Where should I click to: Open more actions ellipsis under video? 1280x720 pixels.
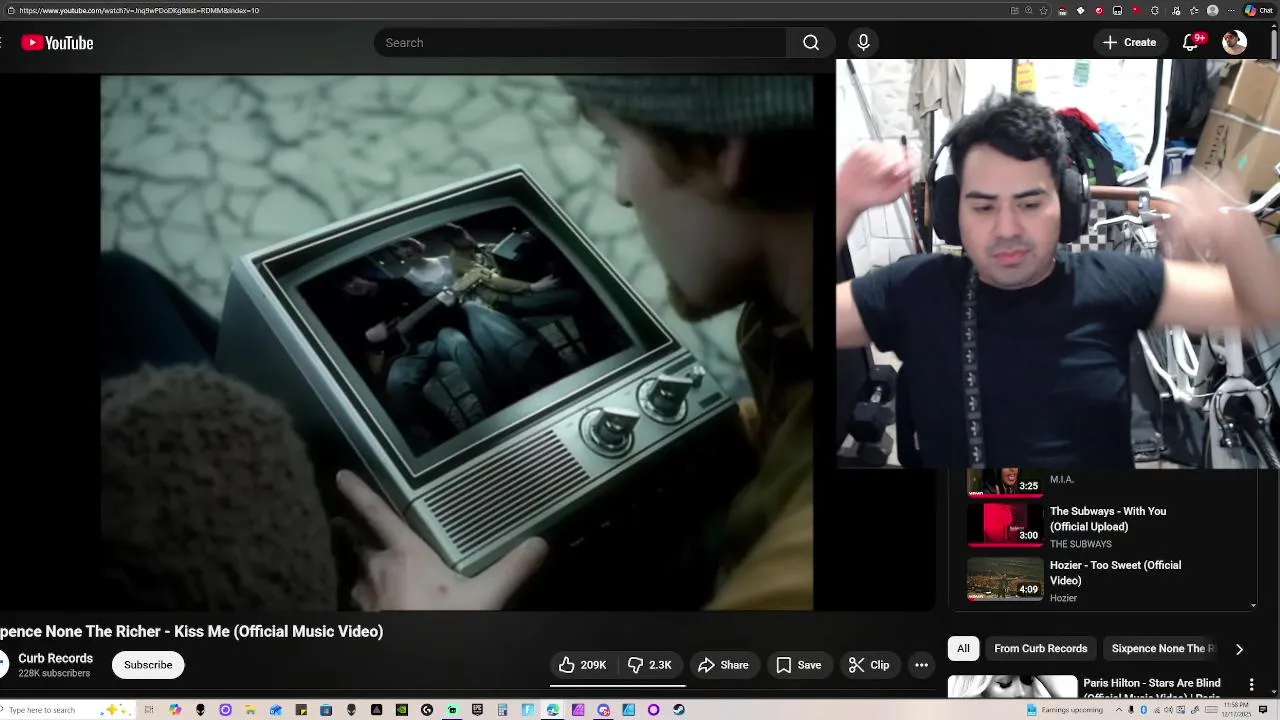[921, 665]
